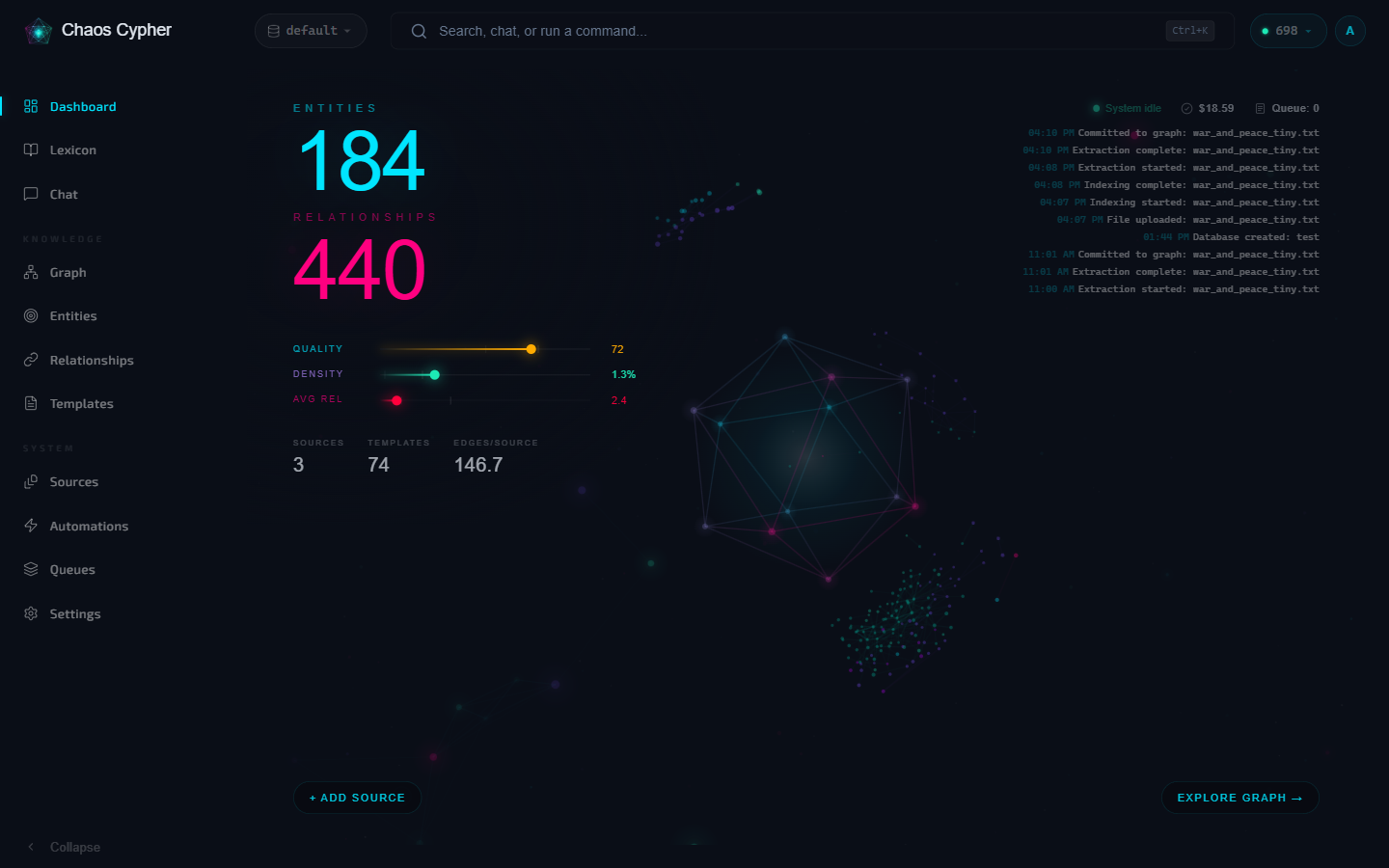Click the Chaos Cypher logo icon
1389x868 pixels.
(x=39, y=32)
